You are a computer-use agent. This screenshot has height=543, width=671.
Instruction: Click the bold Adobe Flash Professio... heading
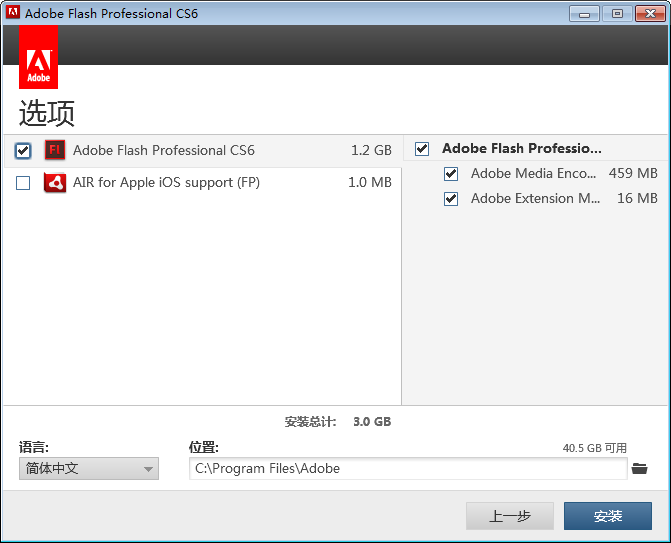[x=522, y=148]
